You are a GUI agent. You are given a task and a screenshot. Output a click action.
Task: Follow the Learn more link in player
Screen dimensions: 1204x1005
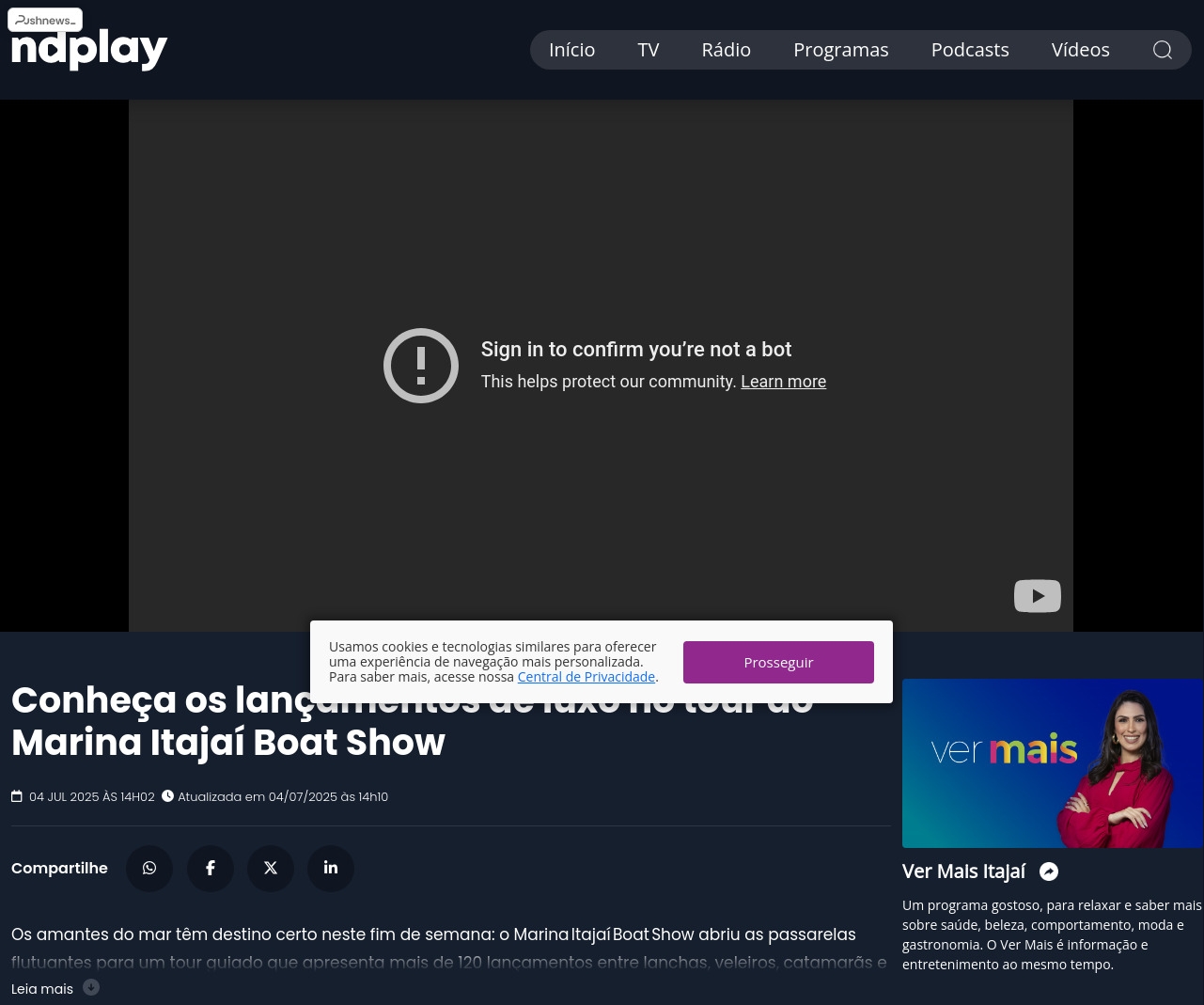tap(783, 382)
